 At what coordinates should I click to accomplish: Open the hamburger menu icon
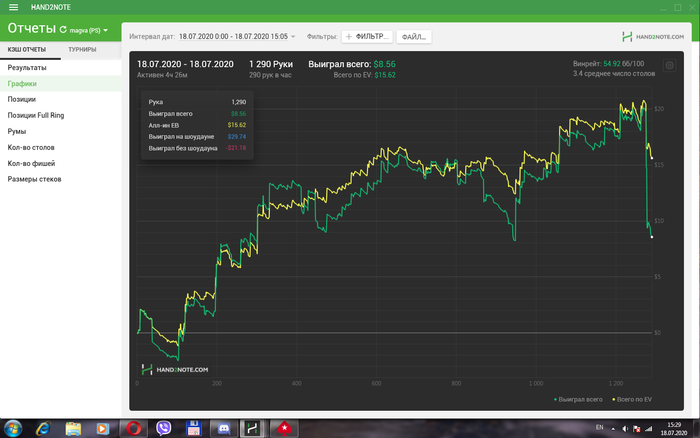click(x=13, y=7)
